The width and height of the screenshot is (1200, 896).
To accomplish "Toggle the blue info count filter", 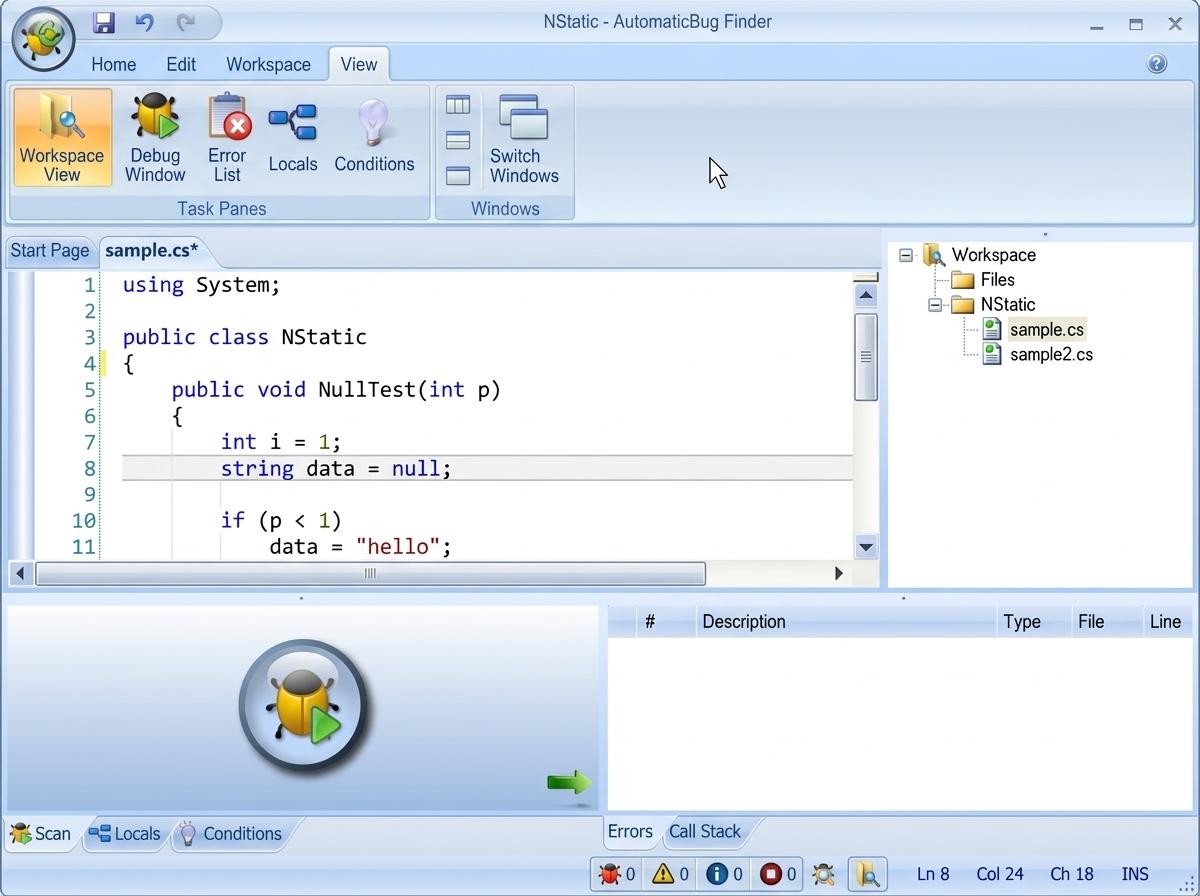I will click(x=723, y=874).
